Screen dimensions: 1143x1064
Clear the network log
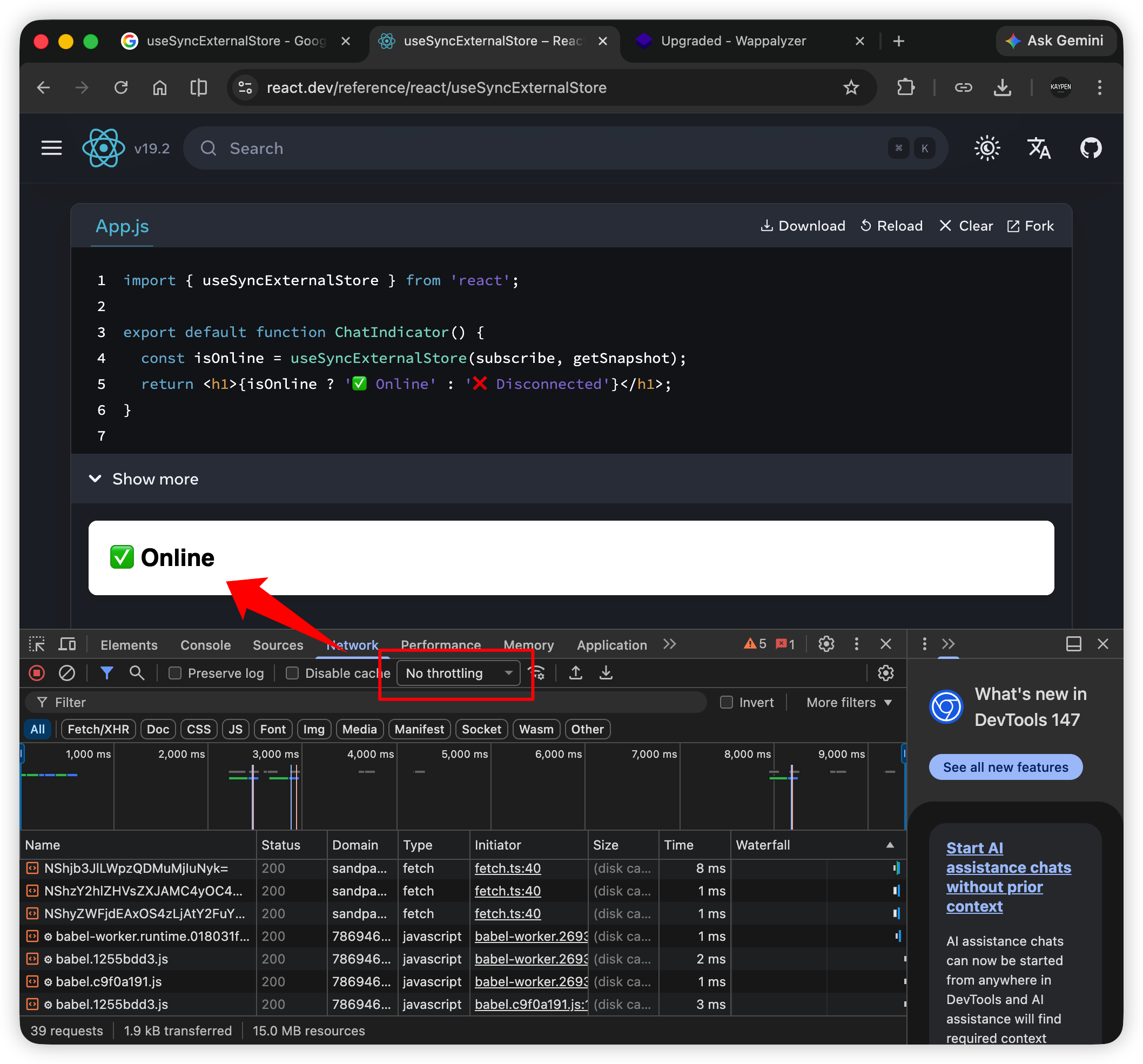[x=68, y=672]
